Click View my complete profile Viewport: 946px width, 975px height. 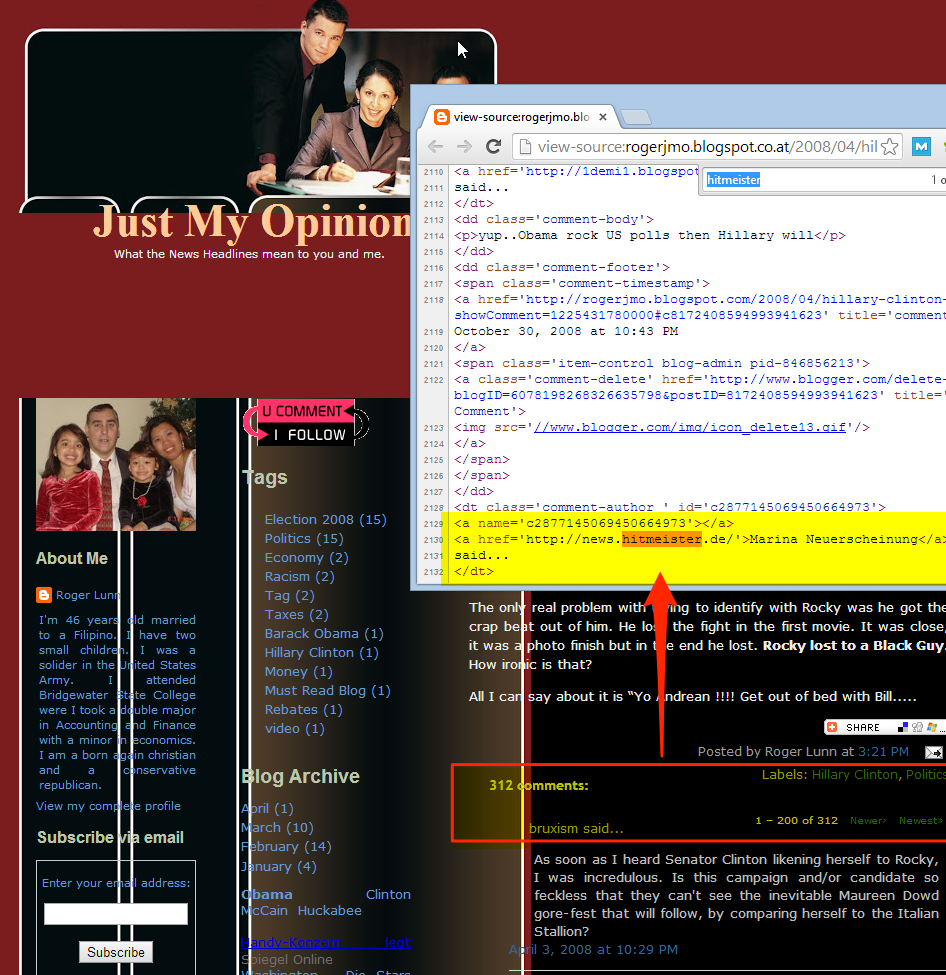(x=108, y=806)
